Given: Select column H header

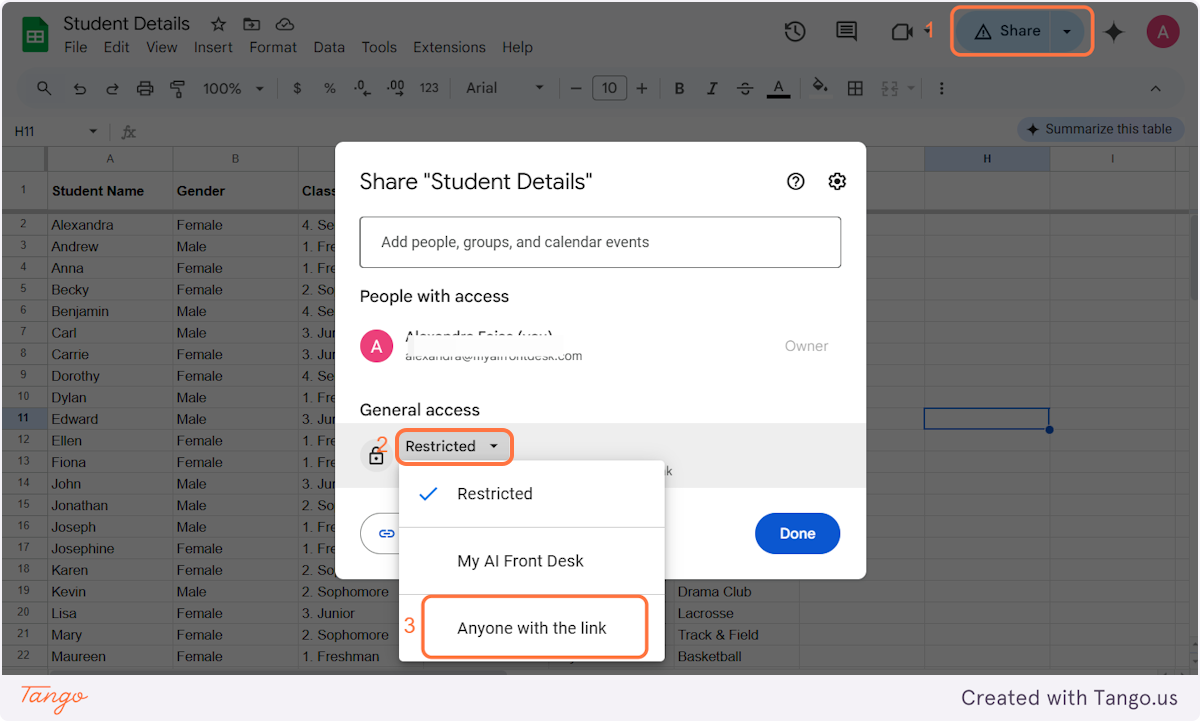Looking at the screenshot, I should click(x=987, y=159).
